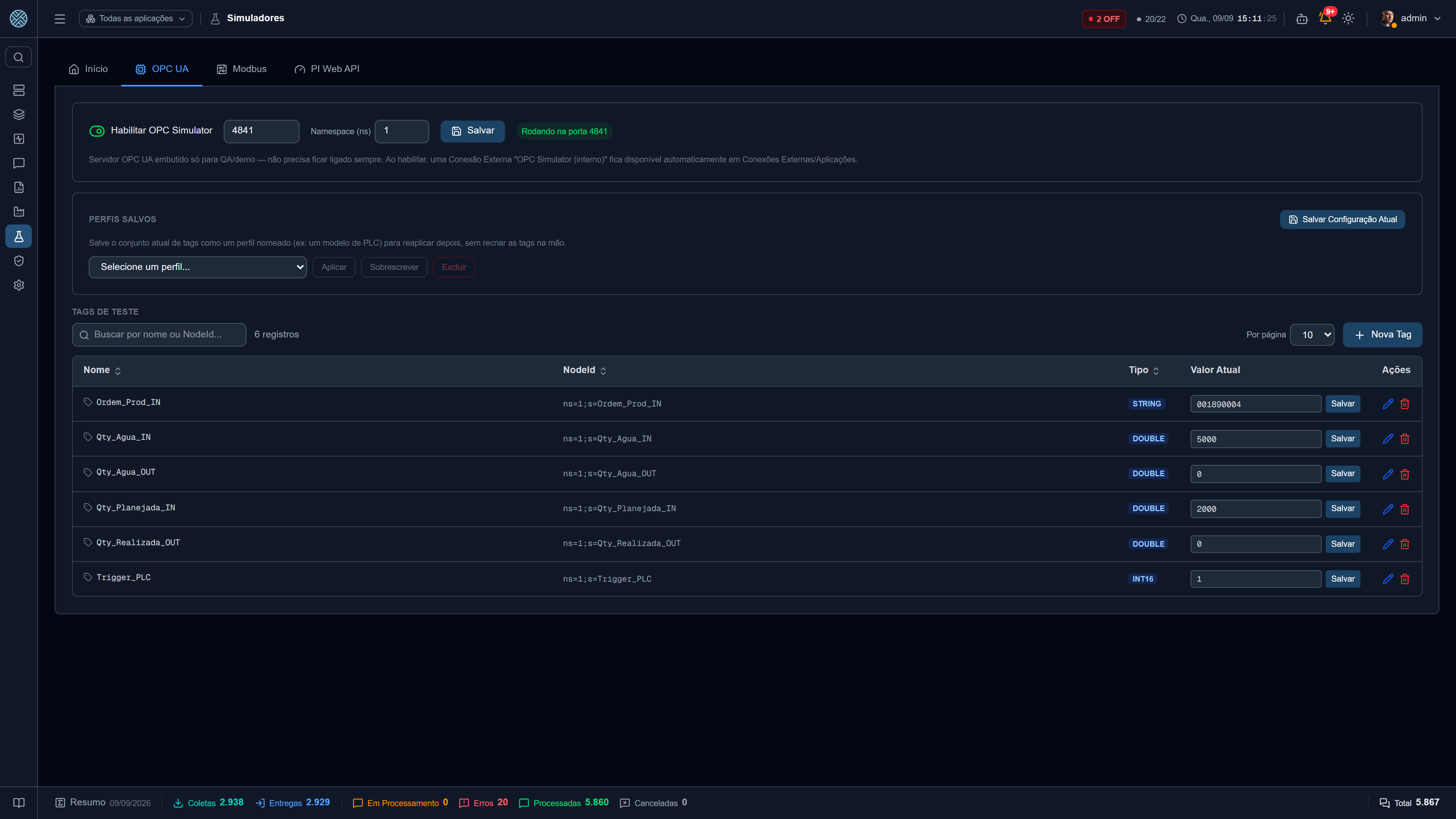Click the 20/22 connections indicator

(x=1151, y=19)
